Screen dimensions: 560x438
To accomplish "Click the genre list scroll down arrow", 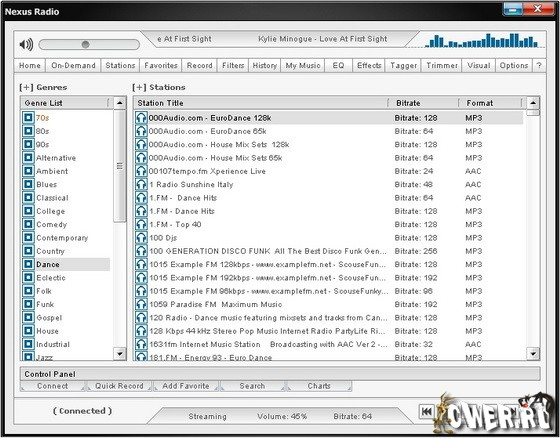I will [120, 354].
